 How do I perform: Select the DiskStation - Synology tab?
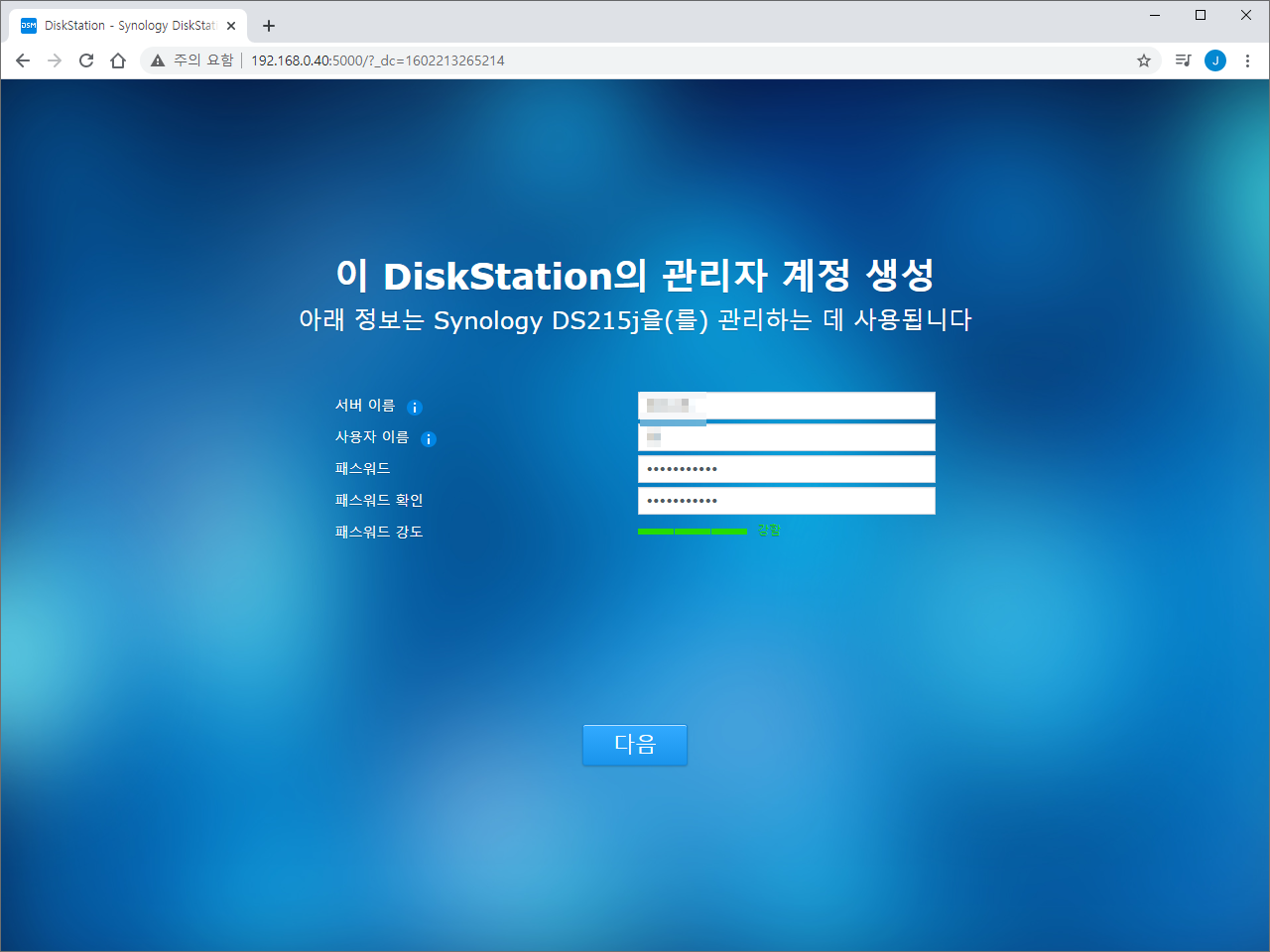coord(128,26)
